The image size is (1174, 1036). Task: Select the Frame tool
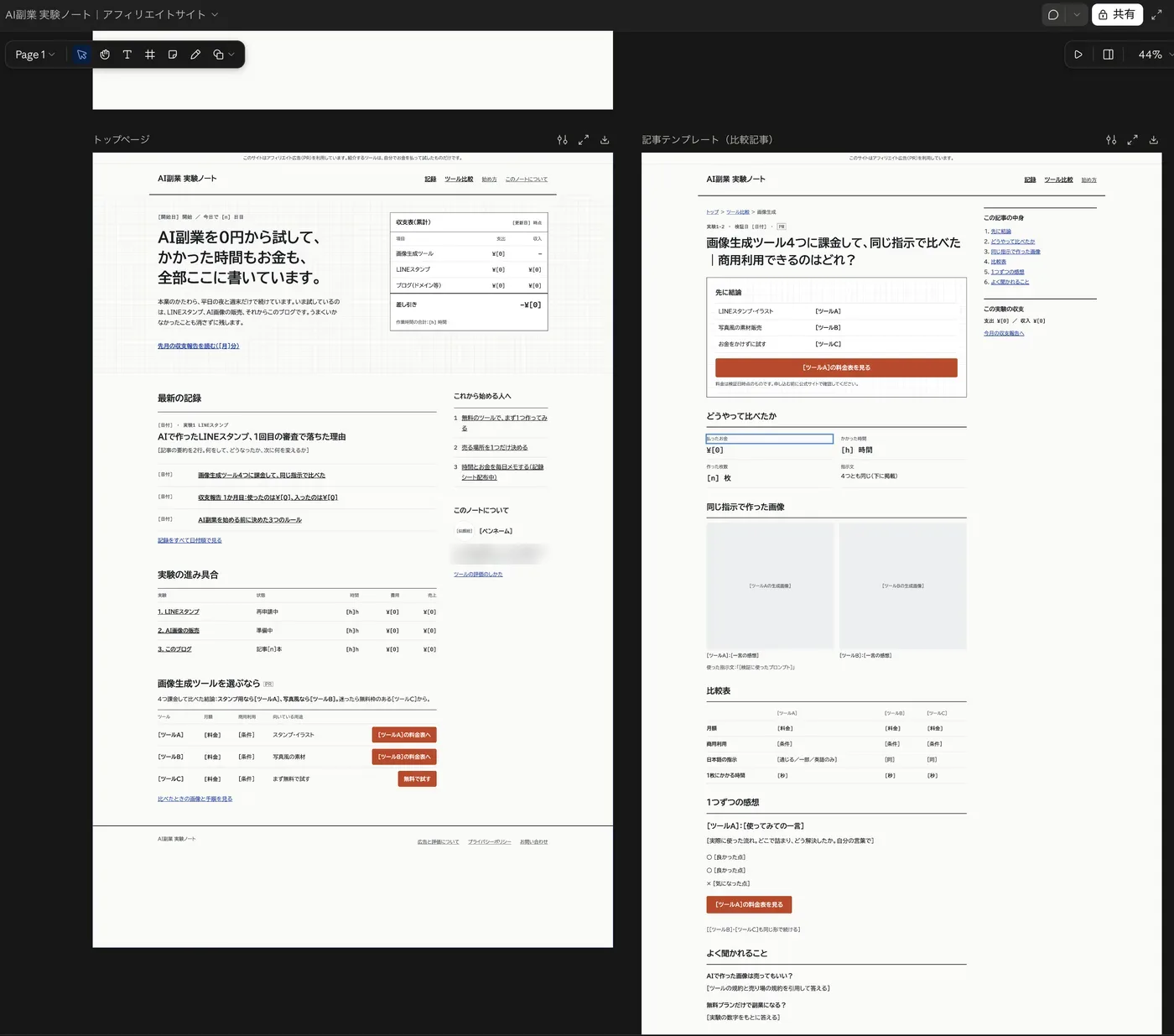coord(150,55)
